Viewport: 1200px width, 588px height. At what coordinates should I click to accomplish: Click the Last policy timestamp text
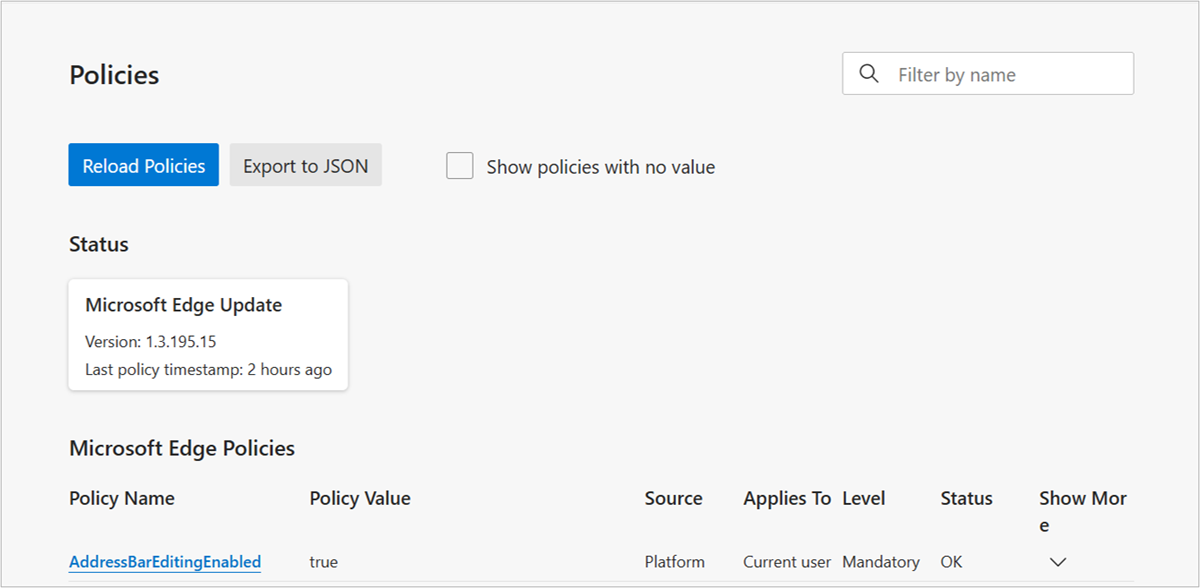point(207,369)
